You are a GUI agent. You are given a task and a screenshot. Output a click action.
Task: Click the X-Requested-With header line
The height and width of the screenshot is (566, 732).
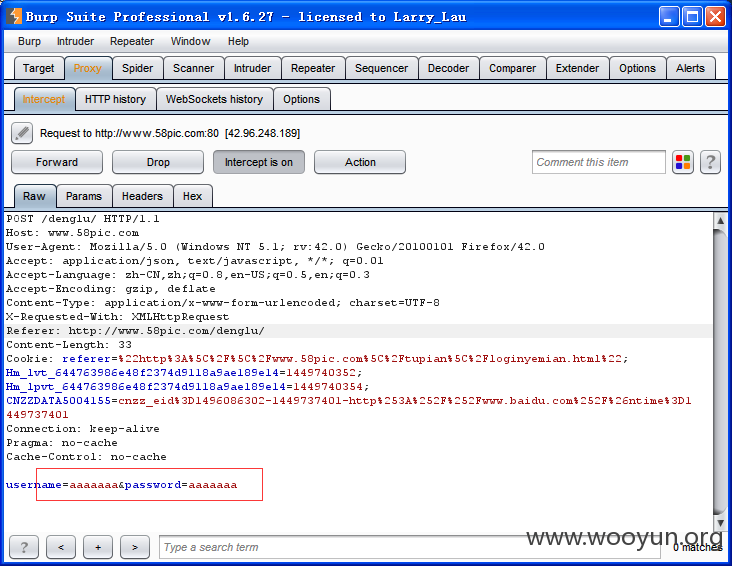point(117,317)
